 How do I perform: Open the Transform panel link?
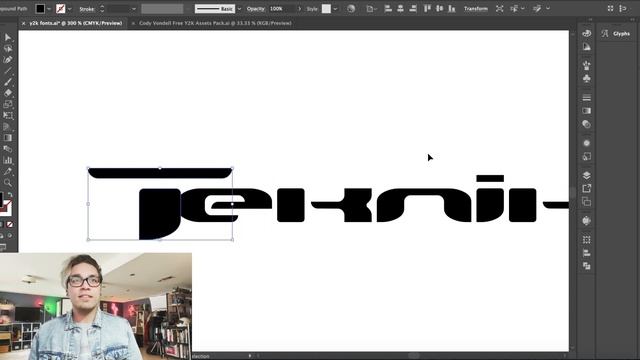(x=476, y=9)
